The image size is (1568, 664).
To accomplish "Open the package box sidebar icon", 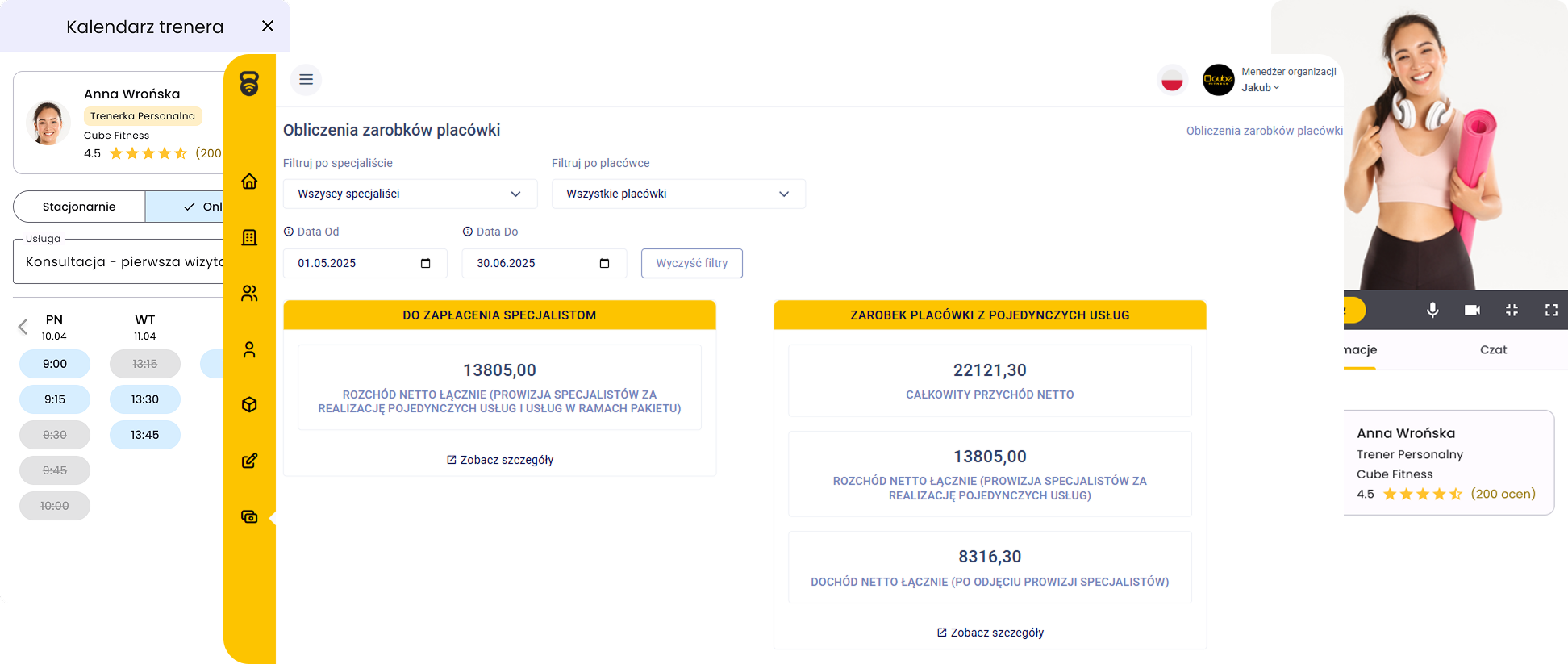I will click(249, 404).
